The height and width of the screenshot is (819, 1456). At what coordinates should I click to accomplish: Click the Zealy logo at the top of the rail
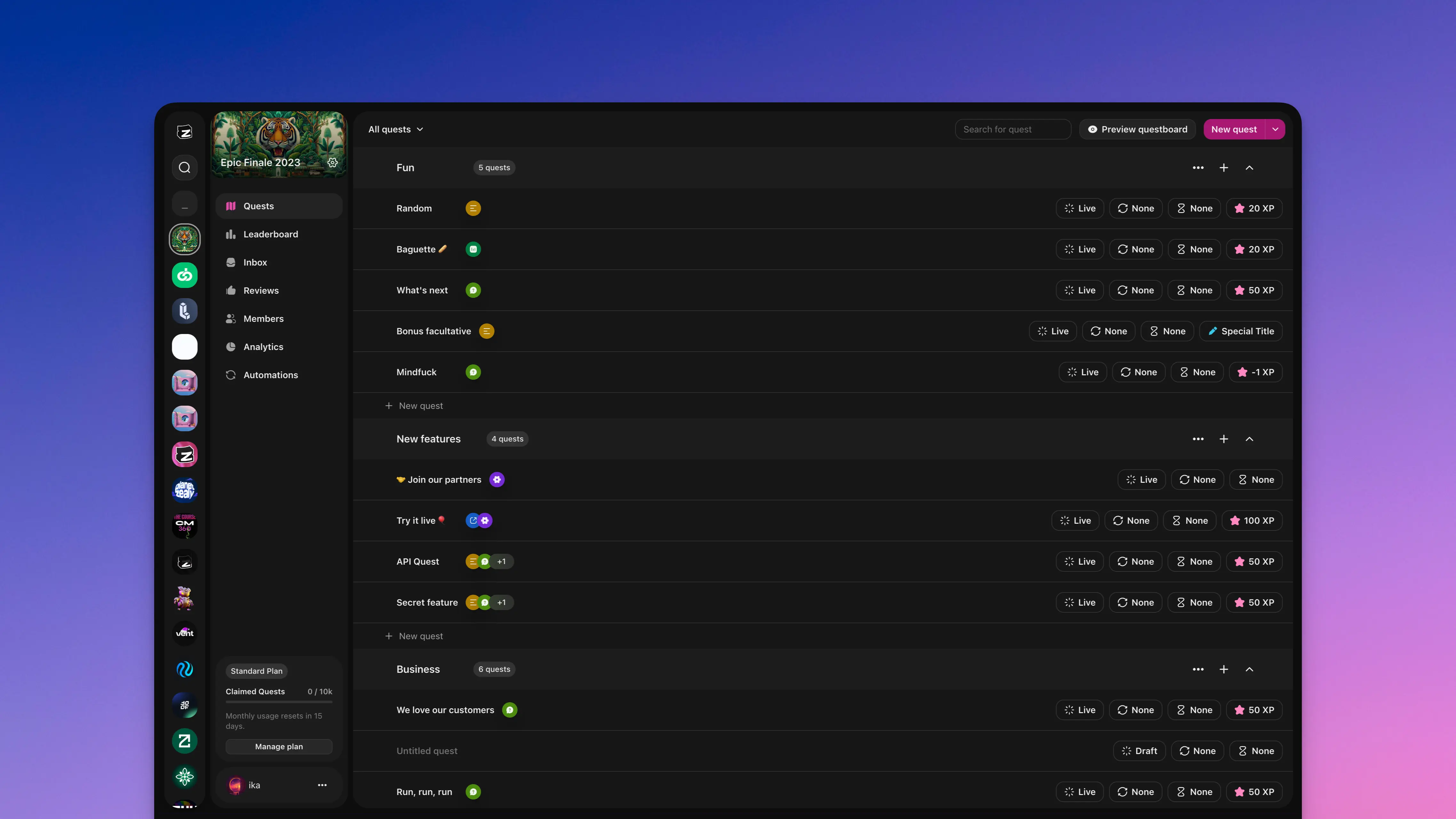click(x=184, y=132)
